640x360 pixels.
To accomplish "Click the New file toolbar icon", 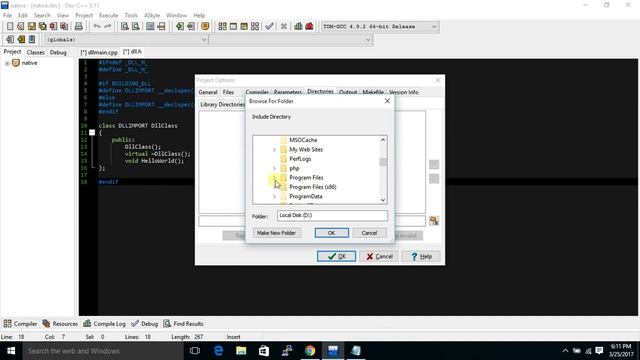I will point(10,27).
